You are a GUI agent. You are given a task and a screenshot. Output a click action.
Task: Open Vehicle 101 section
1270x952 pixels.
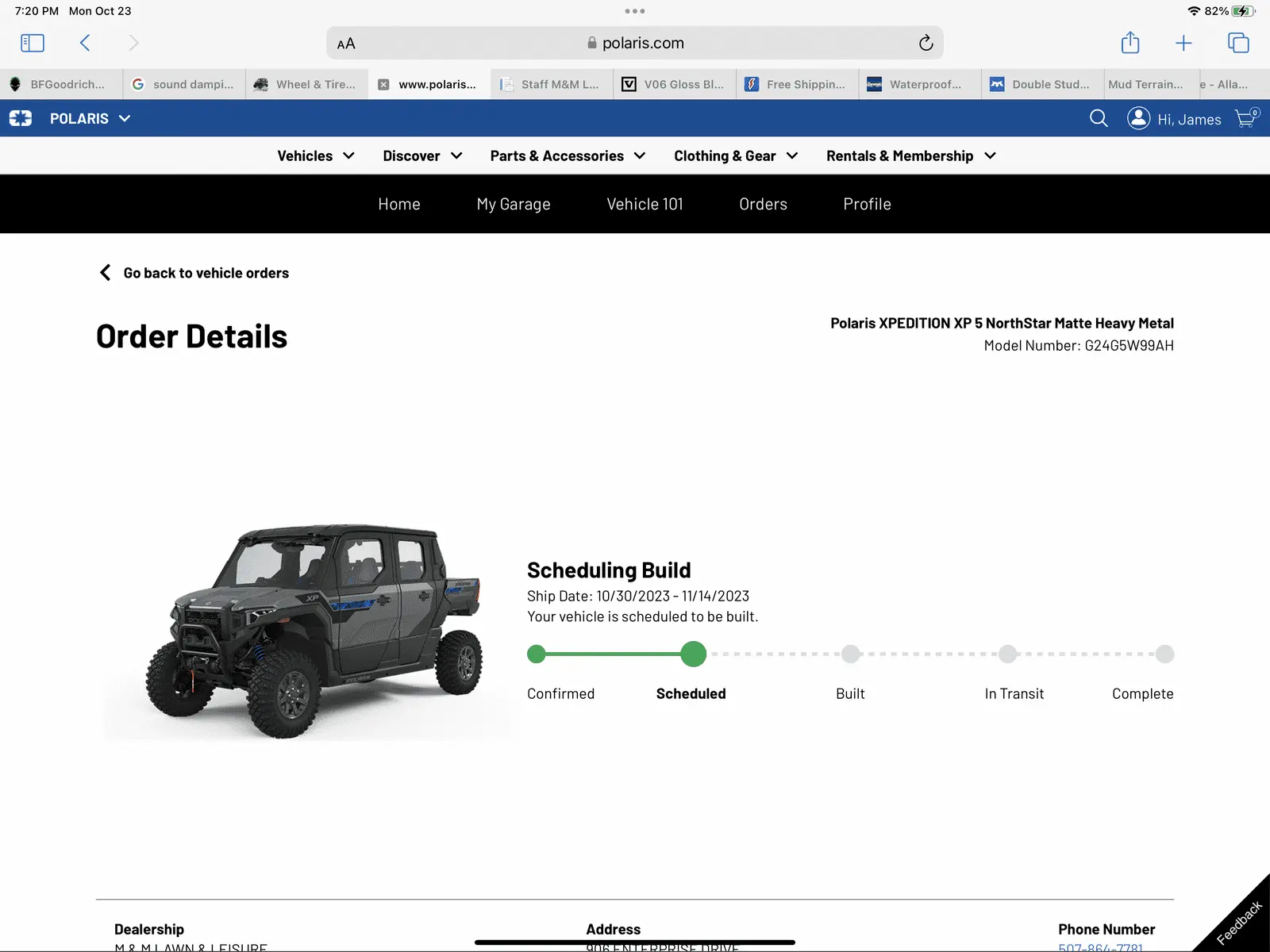click(x=645, y=204)
